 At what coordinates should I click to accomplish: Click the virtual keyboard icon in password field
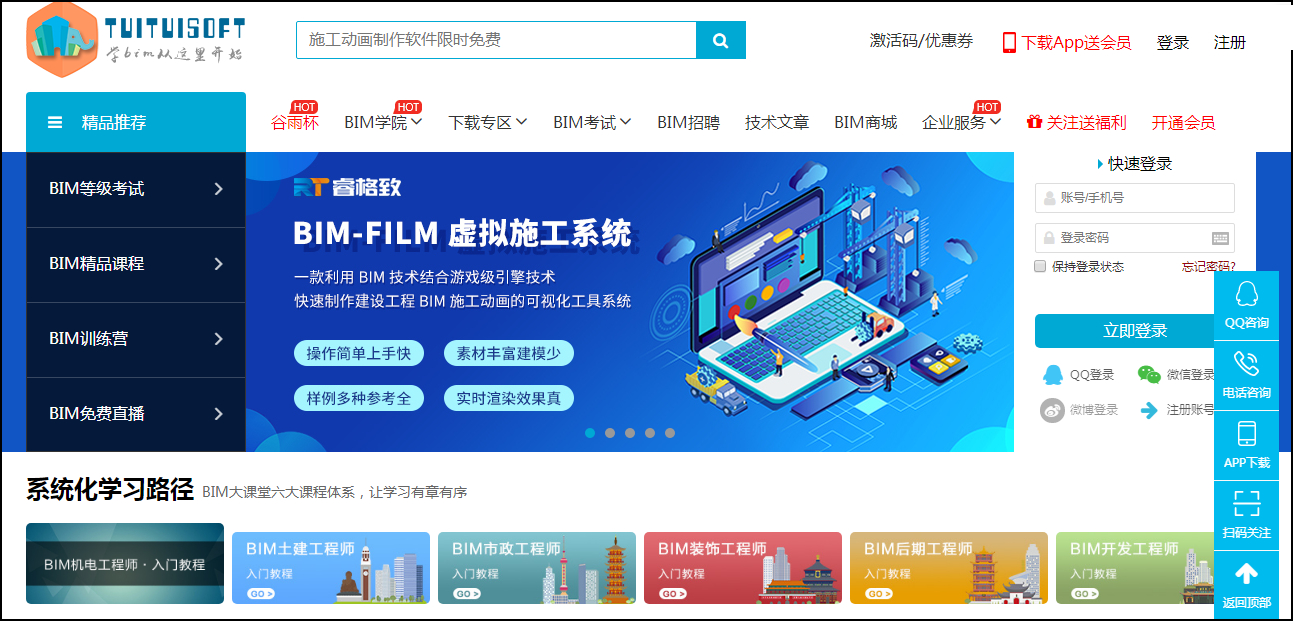pyautogui.click(x=1220, y=238)
